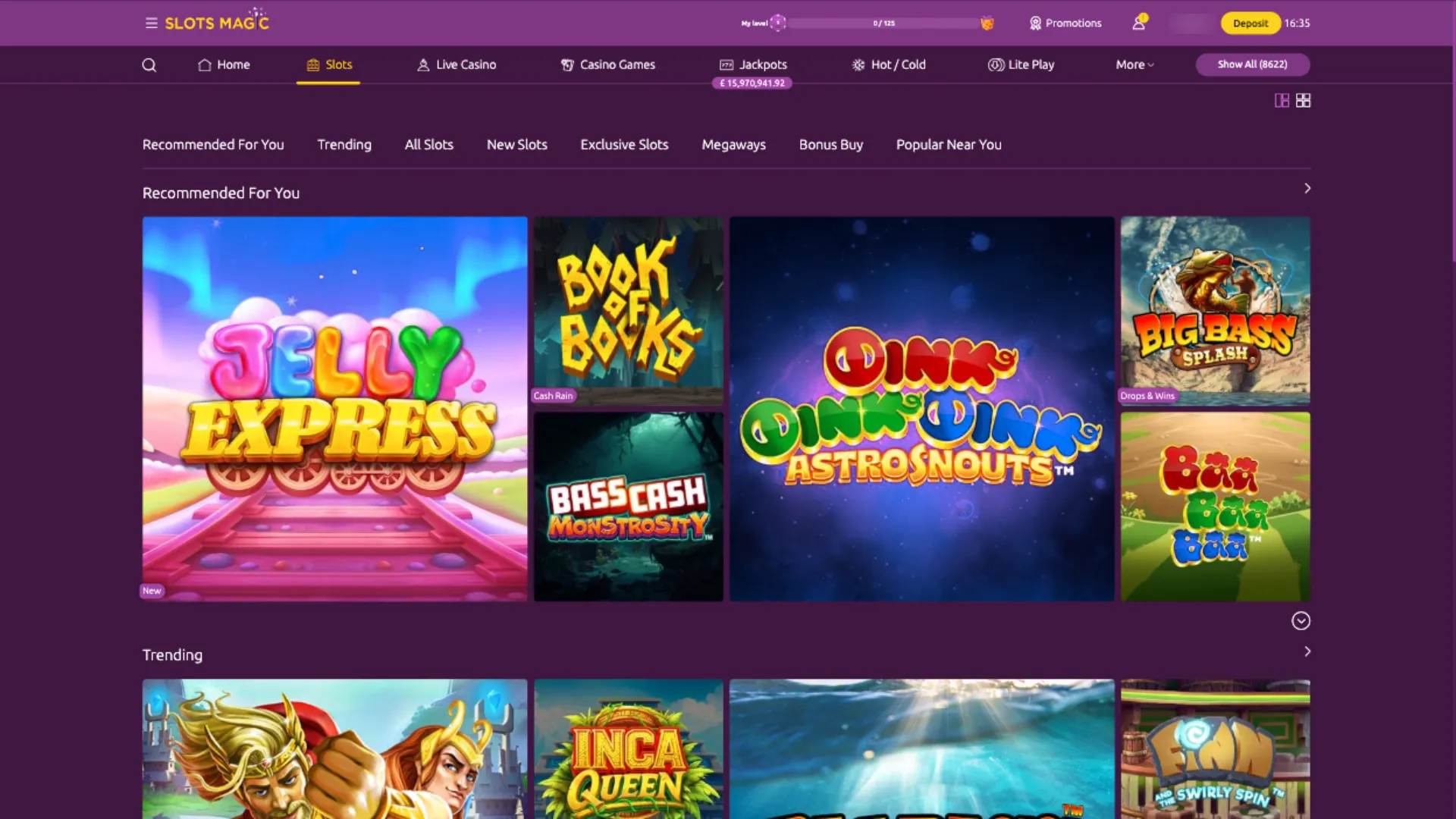Screen dimensions: 1456x819
Task: Click the Lite Play coin icon
Action: 996,64
